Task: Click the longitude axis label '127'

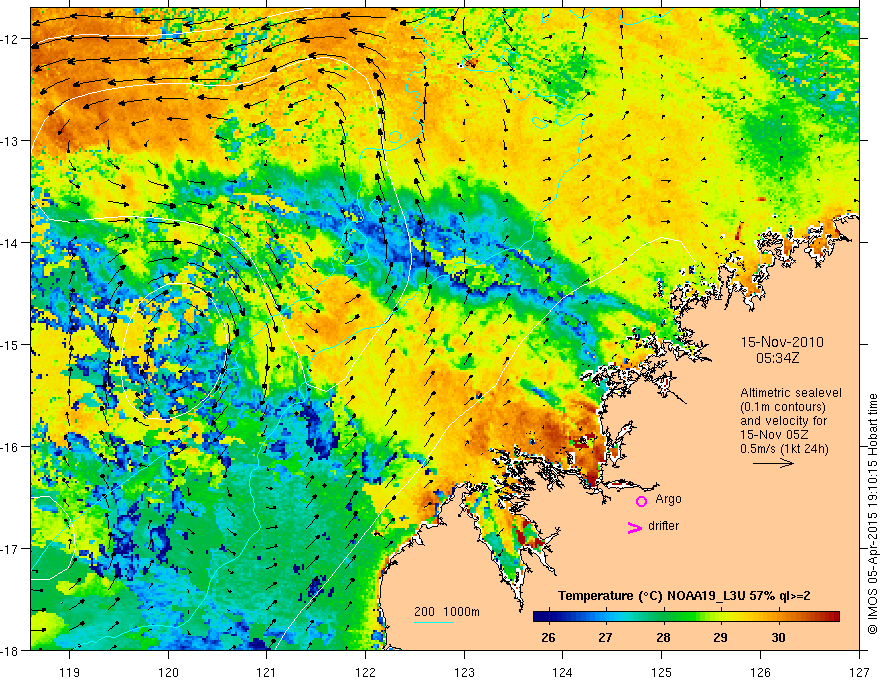Action: click(x=859, y=672)
